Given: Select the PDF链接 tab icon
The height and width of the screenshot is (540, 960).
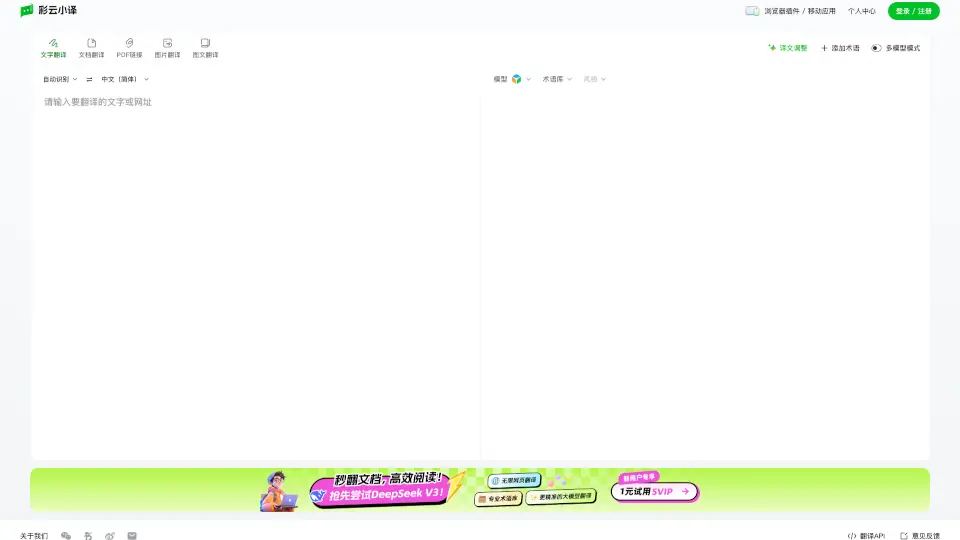Looking at the screenshot, I should pos(129,44).
